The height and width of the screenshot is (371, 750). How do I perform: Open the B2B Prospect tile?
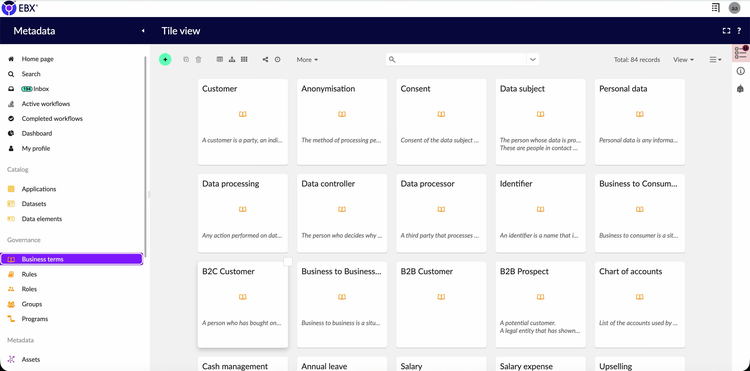pos(540,304)
